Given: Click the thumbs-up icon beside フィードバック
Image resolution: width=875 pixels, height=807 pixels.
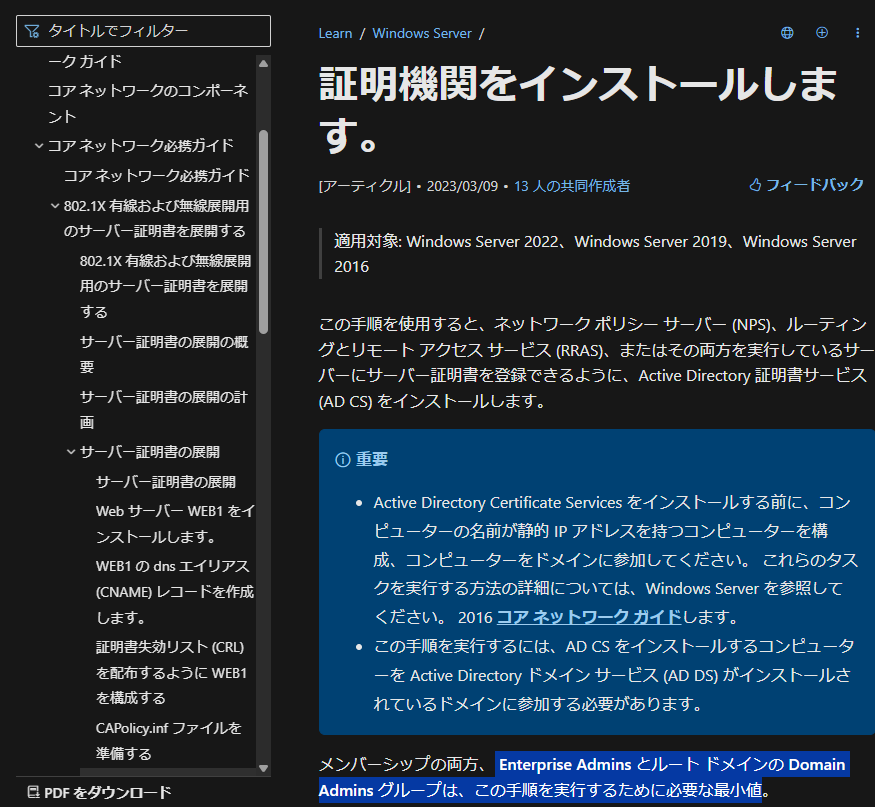Looking at the screenshot, I should (x=755, y=185).
